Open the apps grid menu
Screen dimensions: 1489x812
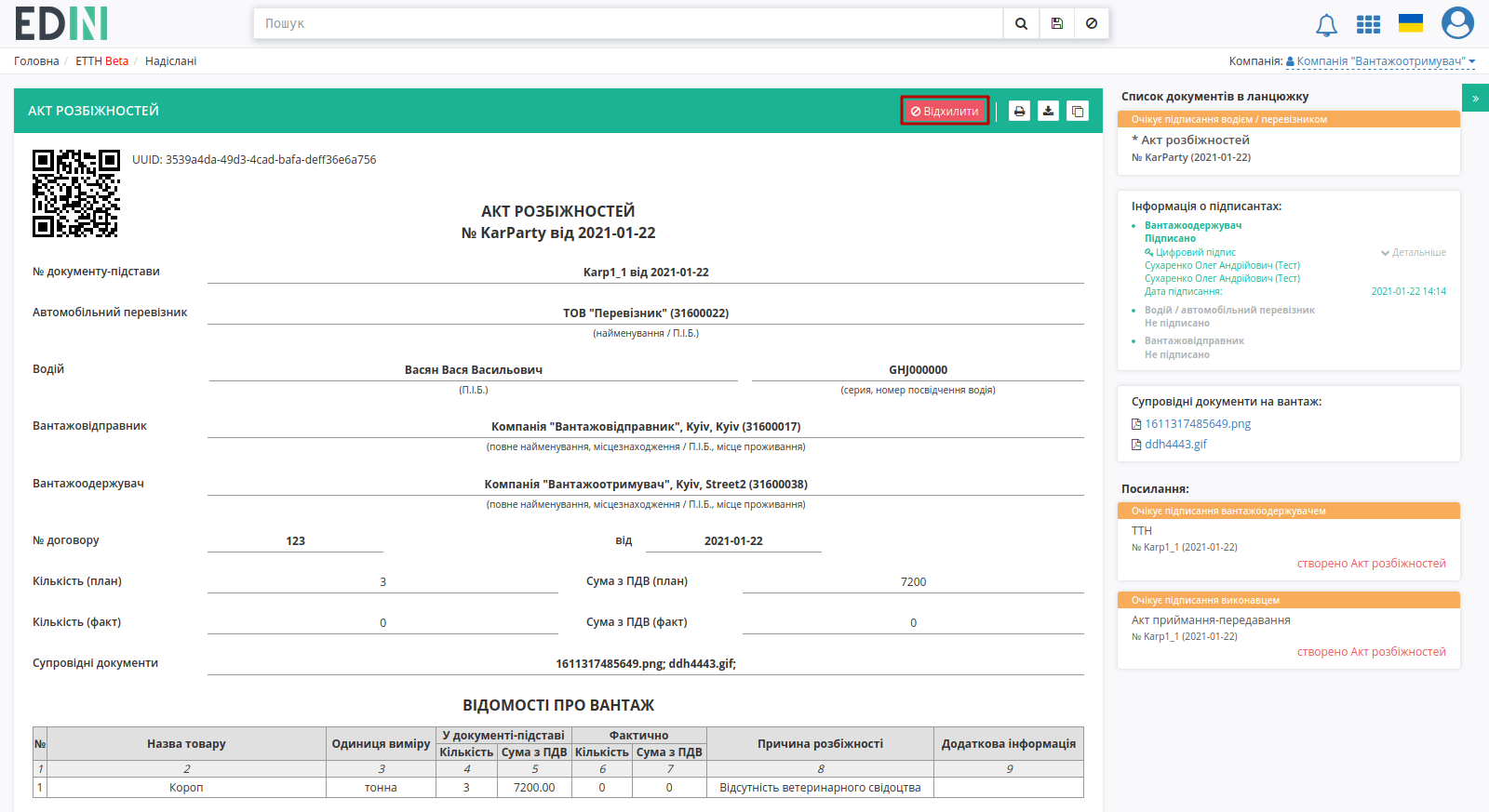click(1368, 24)
